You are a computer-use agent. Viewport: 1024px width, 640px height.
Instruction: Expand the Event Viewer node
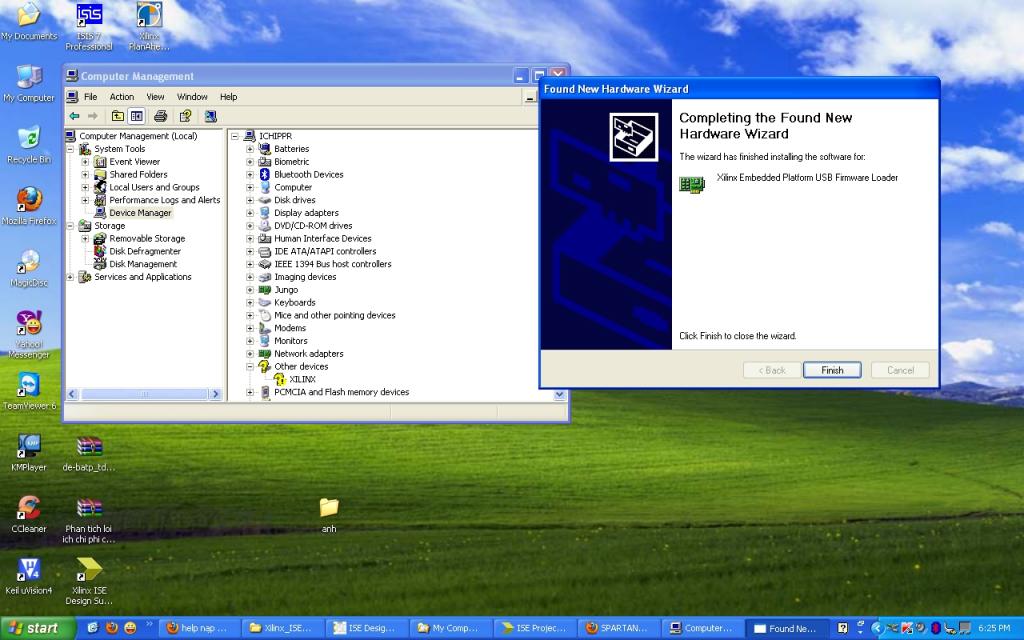85,161
